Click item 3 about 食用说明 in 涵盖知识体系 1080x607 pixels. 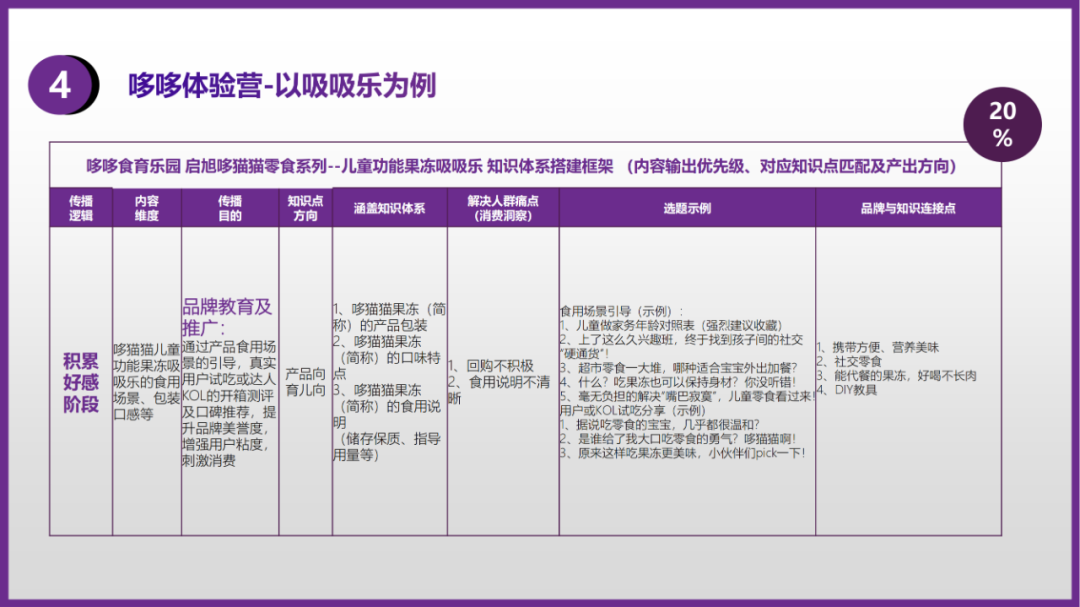[387, 406]
